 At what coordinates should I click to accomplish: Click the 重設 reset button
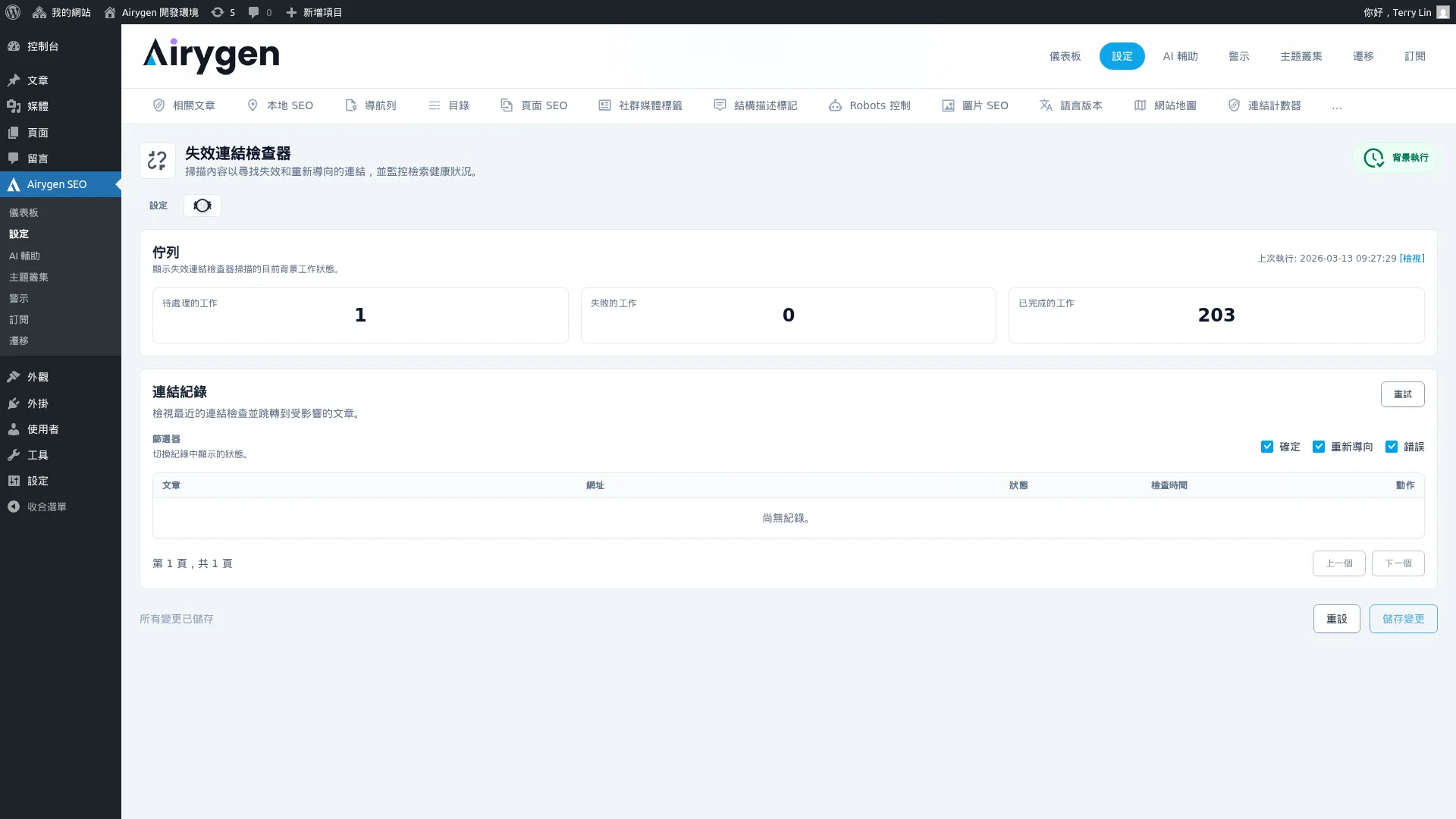click(x=1337, y=619)
